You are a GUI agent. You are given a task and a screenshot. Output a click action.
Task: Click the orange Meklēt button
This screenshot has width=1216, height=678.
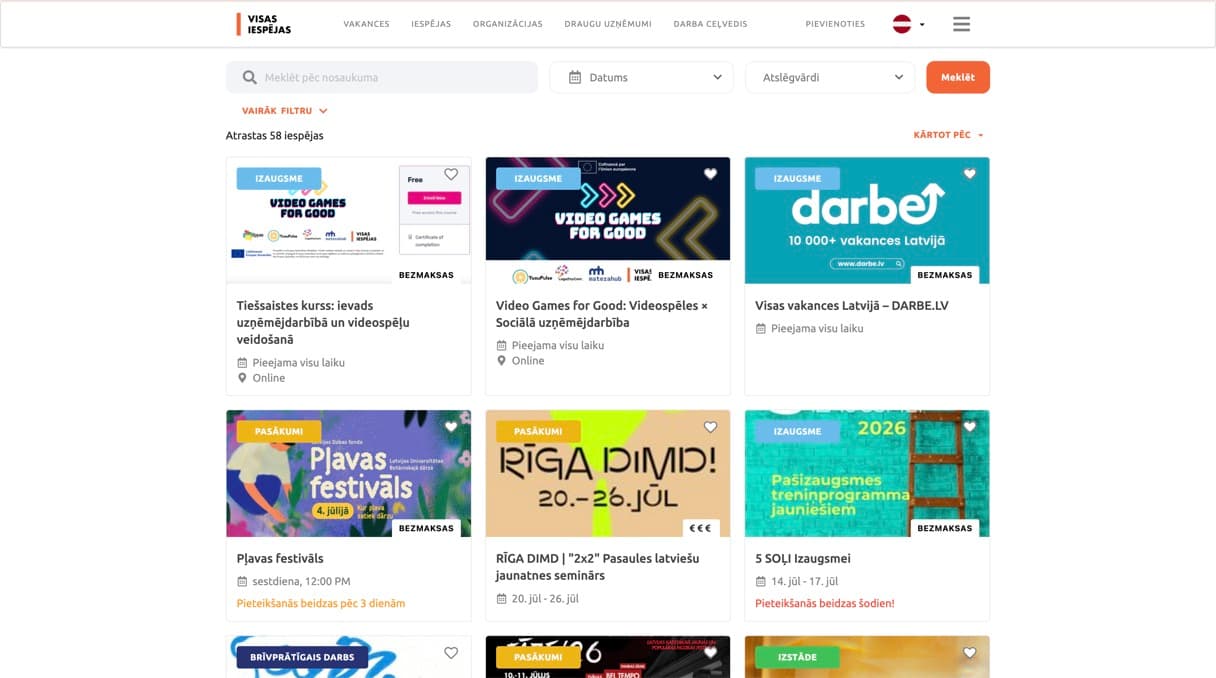coord(958,77)
